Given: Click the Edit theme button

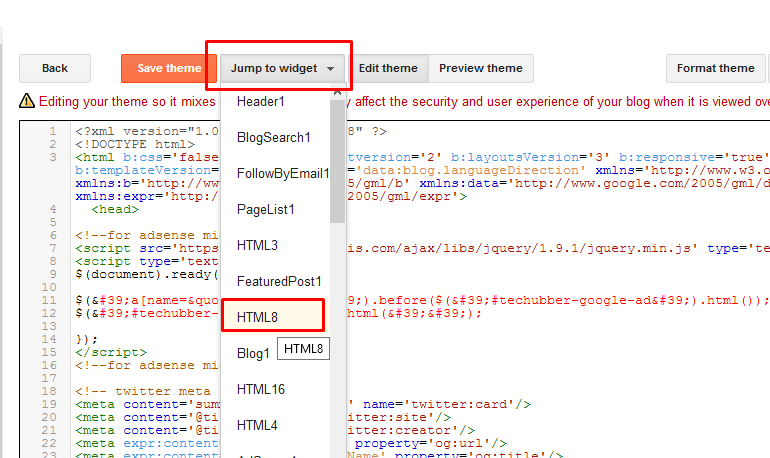Looking at the screenshot, I should (388, 68).
